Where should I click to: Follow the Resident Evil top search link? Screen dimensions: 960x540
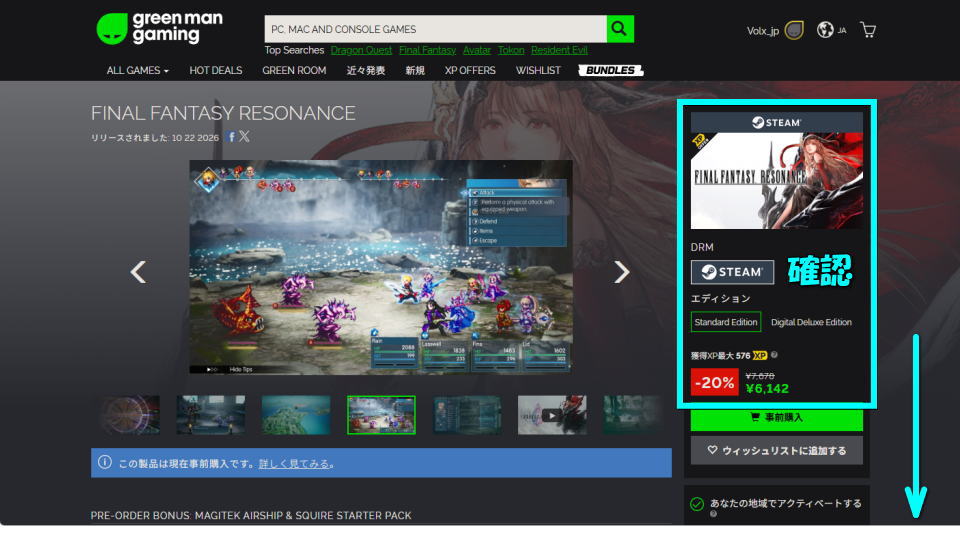click(x=559, y=50)
